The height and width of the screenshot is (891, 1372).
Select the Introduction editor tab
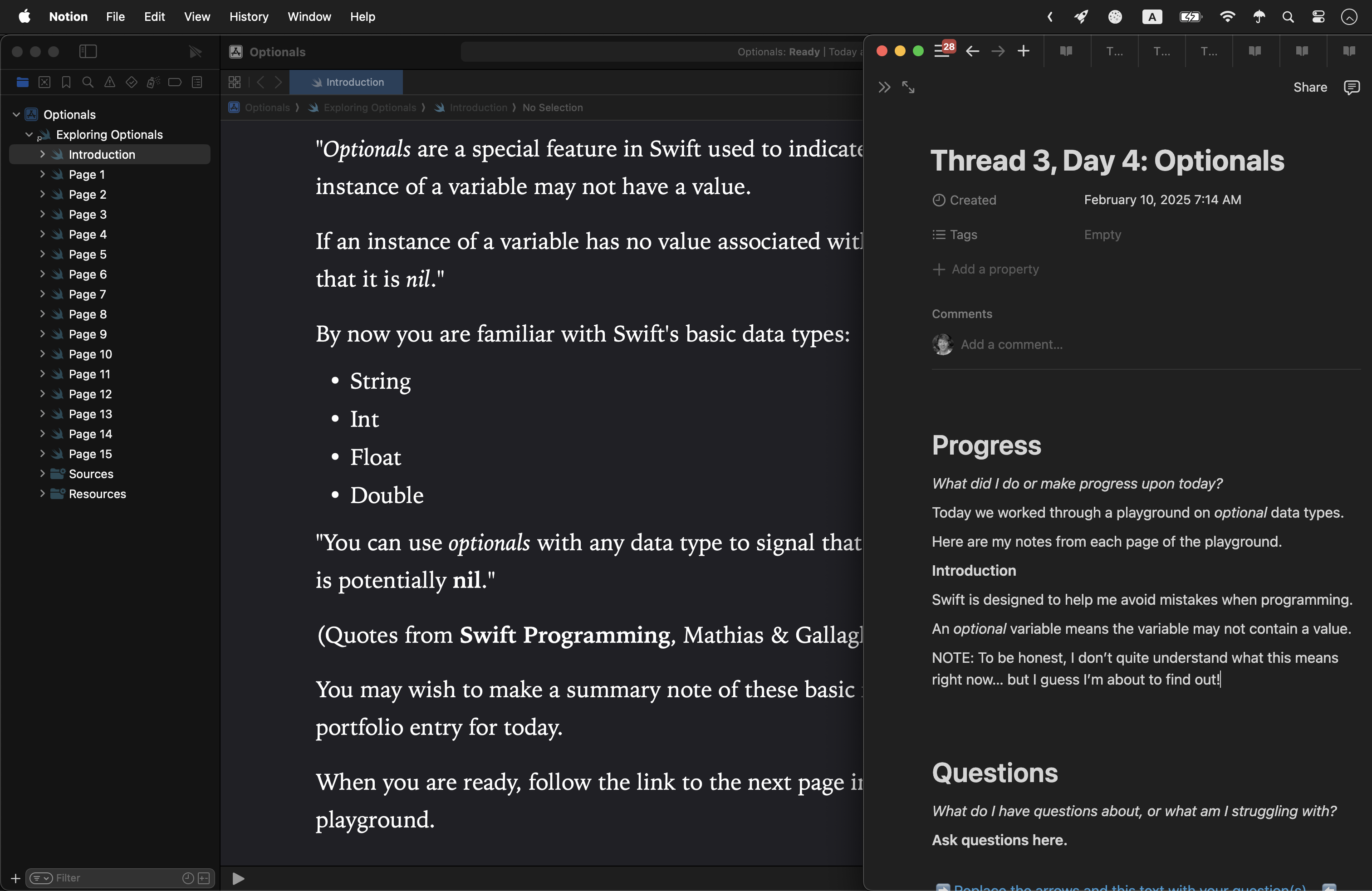point(347,83)
